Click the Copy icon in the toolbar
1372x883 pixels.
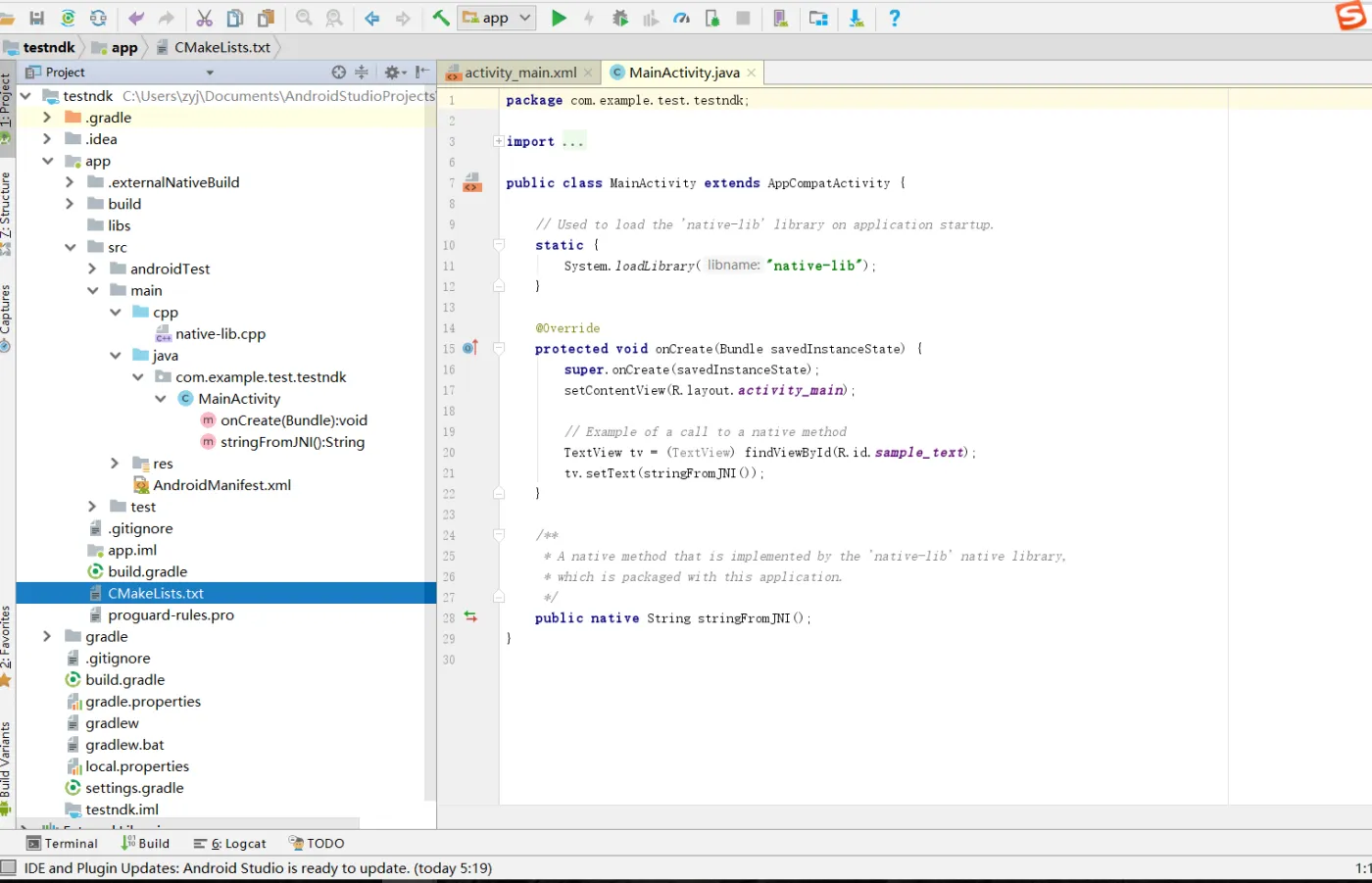pos(235,18)
